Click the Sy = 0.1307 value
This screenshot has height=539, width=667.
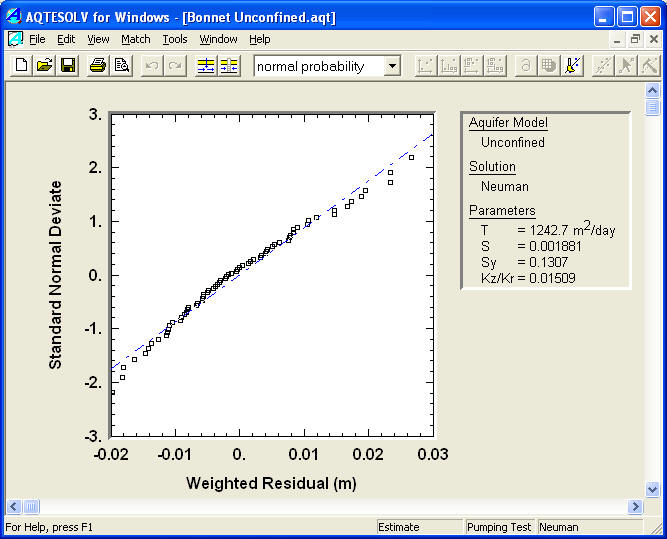click(x=524, y=262)
